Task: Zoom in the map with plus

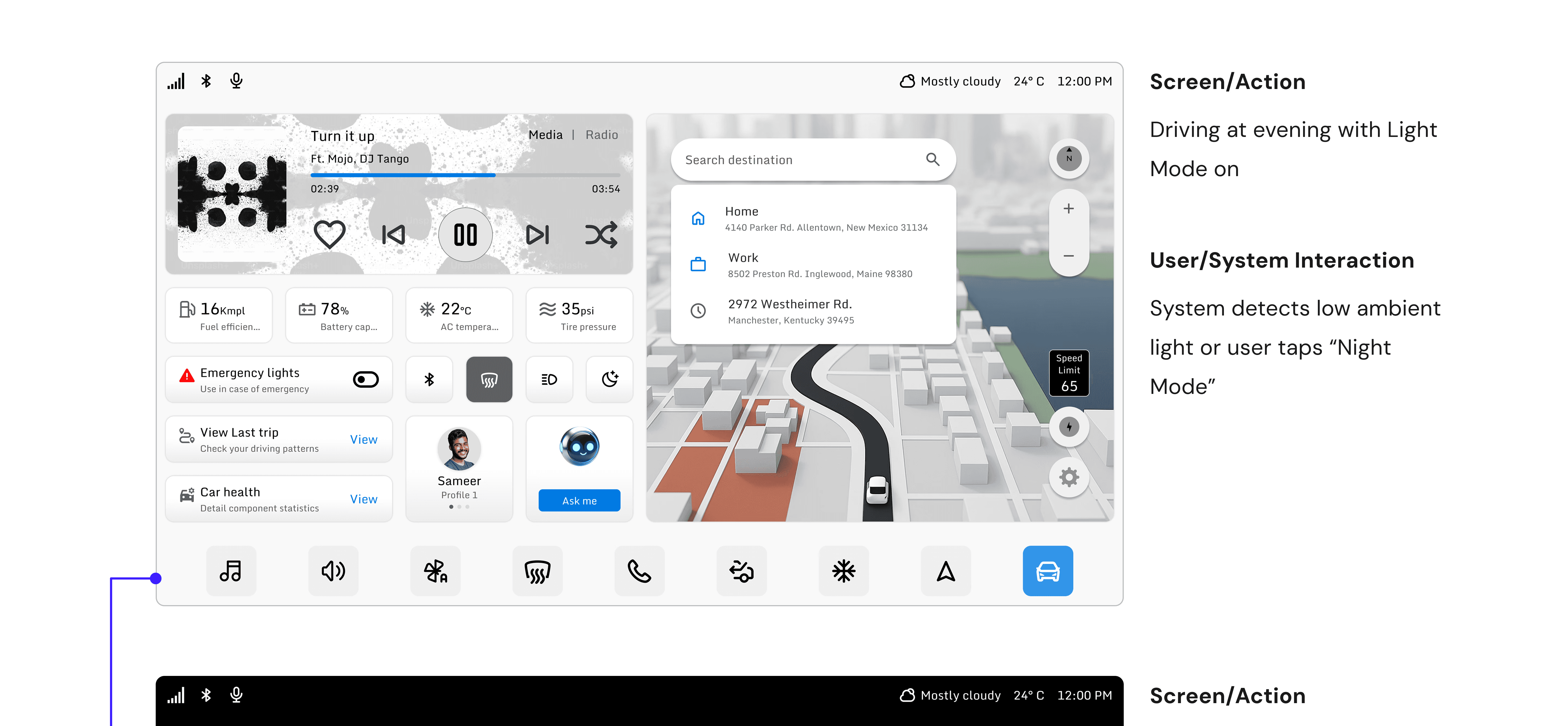Action: tap(1068, 209)
